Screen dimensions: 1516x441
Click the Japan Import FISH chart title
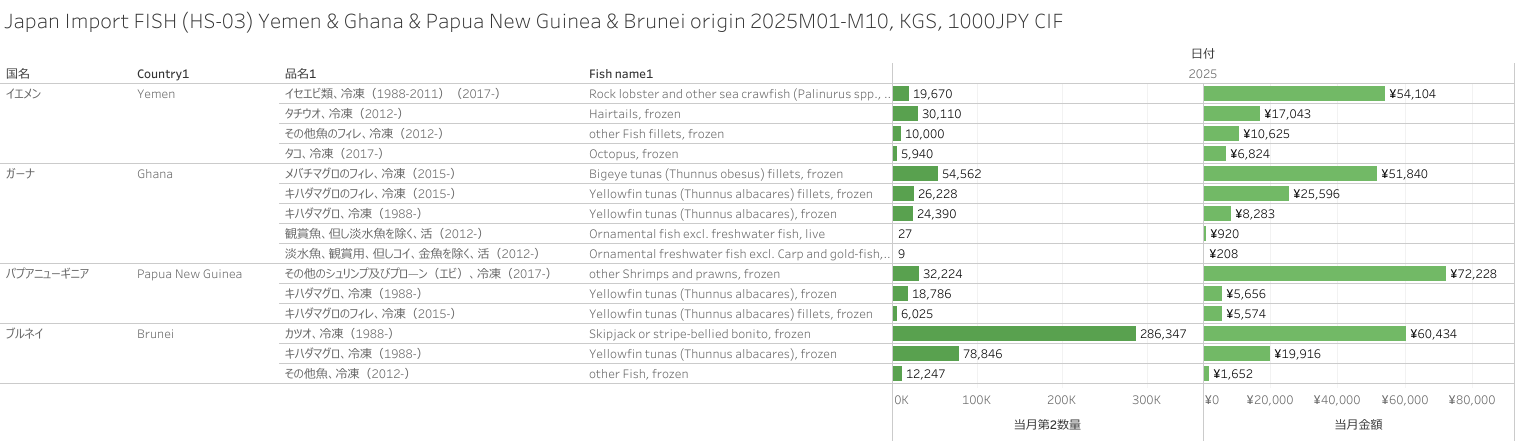click(534, 22)
